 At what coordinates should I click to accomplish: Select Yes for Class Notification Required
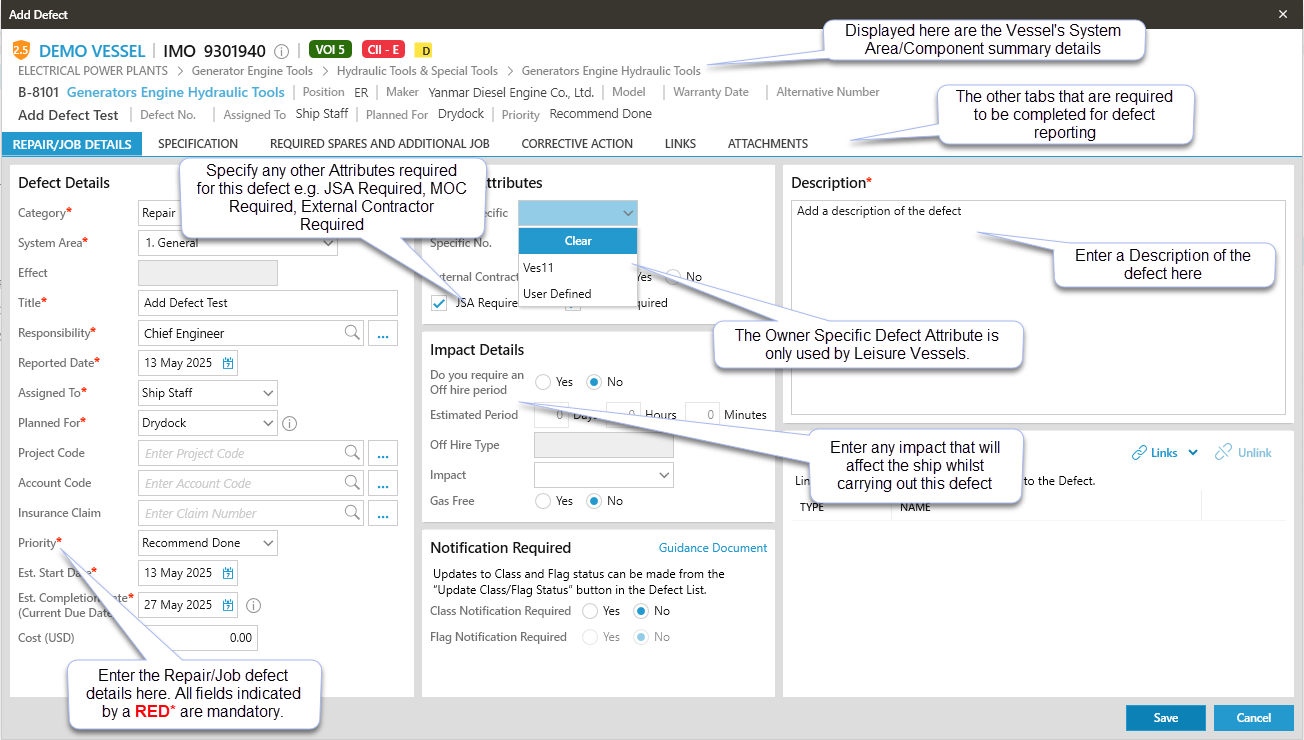coord(590,611)
